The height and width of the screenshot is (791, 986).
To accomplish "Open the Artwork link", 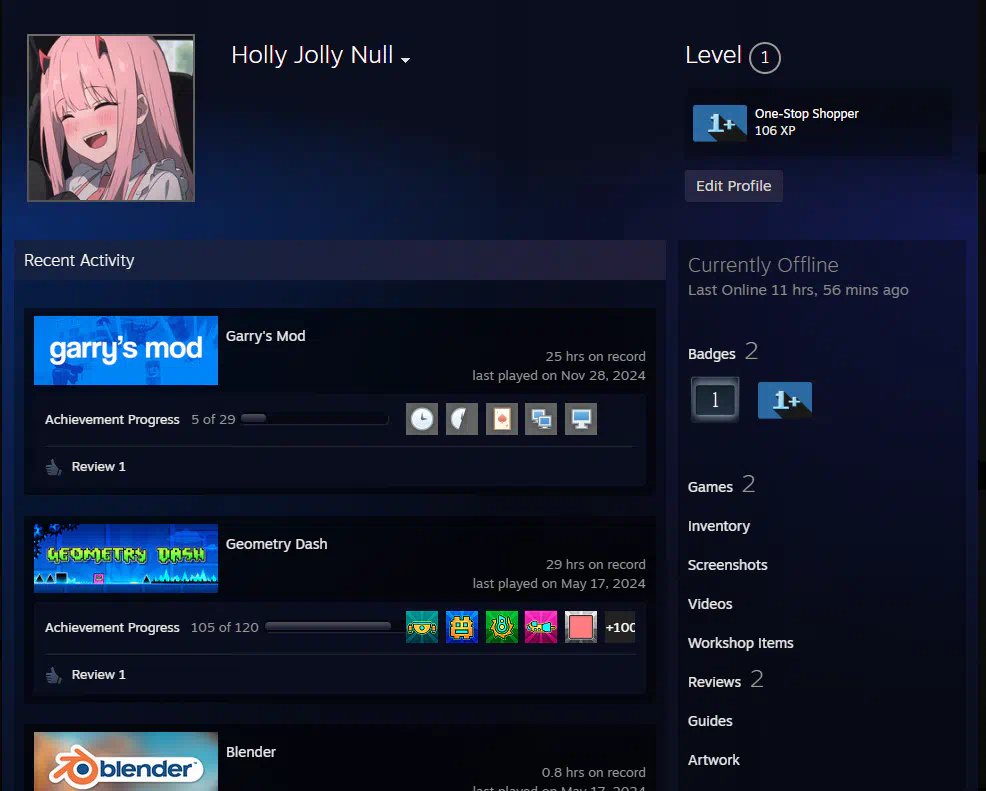I will pyautogui.click(x=714, y=760).
